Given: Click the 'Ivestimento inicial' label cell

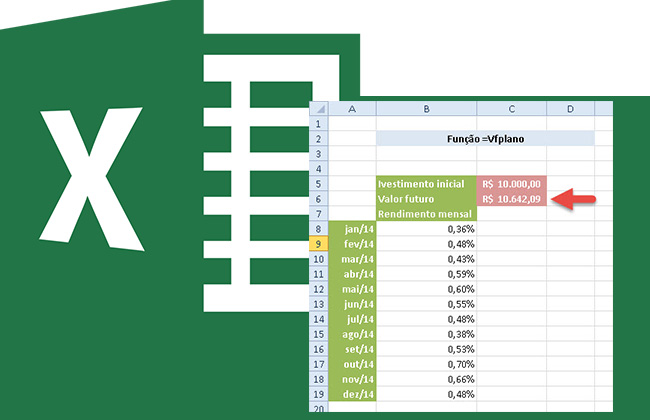Looking at the screenshot, I should [x=427, y=183].
